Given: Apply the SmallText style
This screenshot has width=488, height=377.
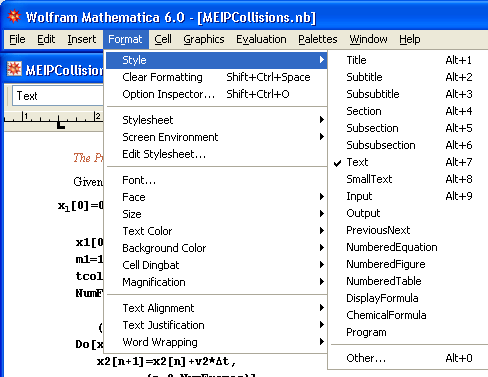Looking at the screenshot, I should pos(409,179).
